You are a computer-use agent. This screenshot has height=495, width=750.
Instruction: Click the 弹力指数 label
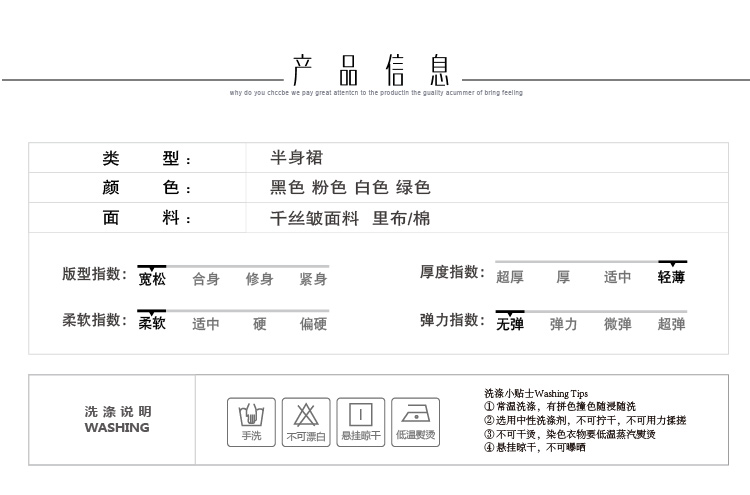[452, 319]
